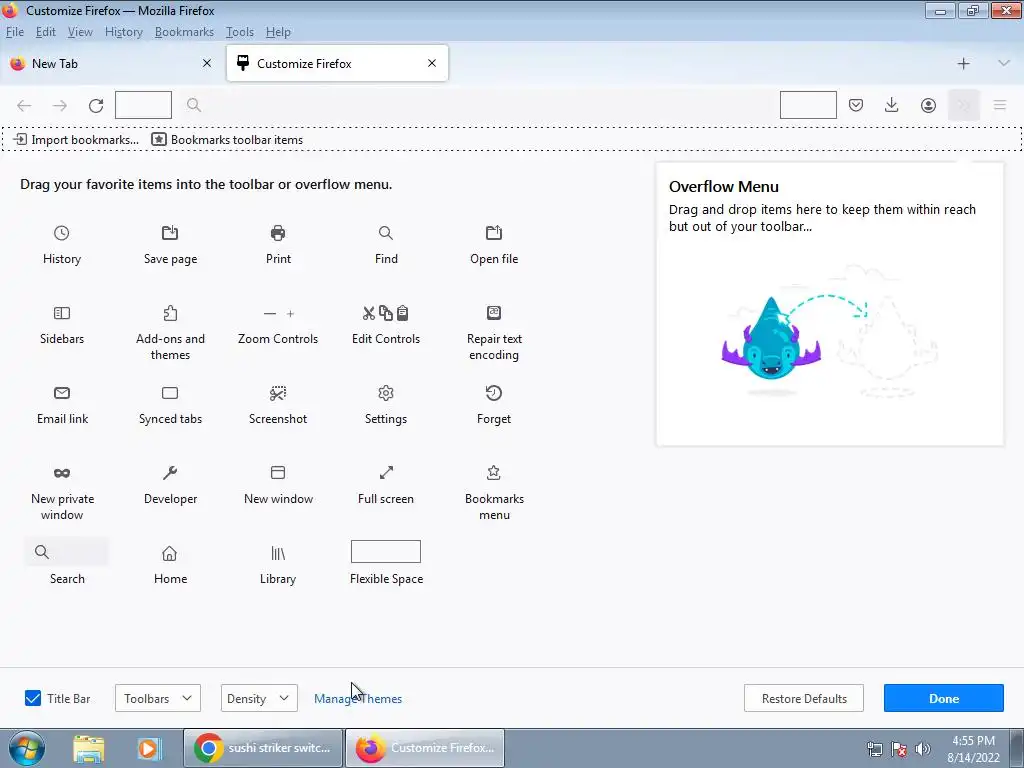Open File Explorer from taskbar
Screen dimensions: 1024x768
coord(89,748)
